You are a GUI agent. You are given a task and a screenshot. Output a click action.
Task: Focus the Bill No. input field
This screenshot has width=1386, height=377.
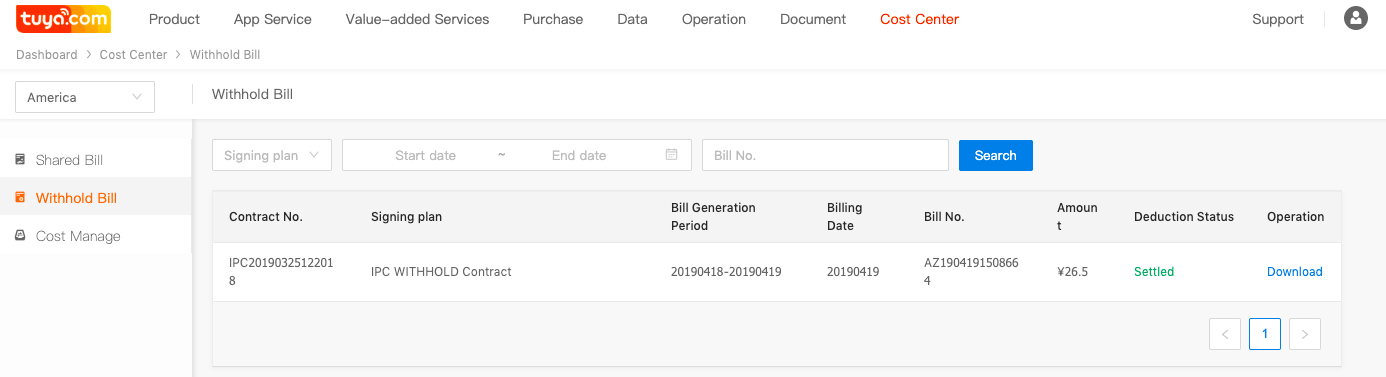click(x=825, y=155)
